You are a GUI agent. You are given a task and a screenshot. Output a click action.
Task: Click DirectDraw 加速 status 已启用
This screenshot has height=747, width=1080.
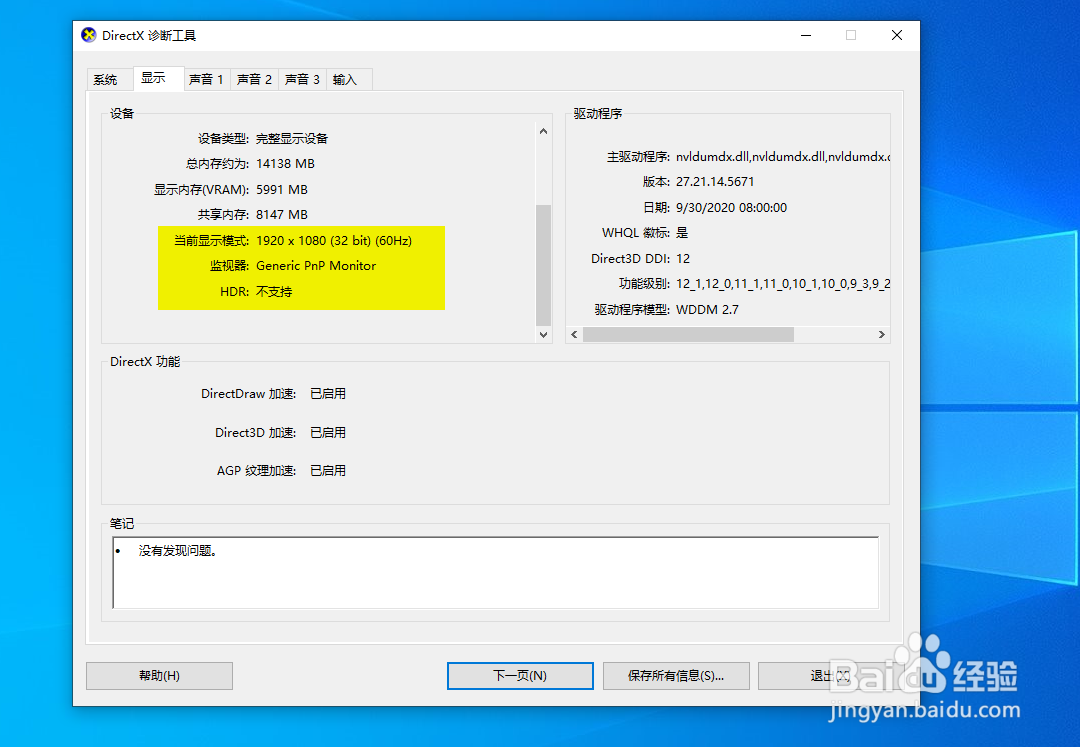[328, 394]
